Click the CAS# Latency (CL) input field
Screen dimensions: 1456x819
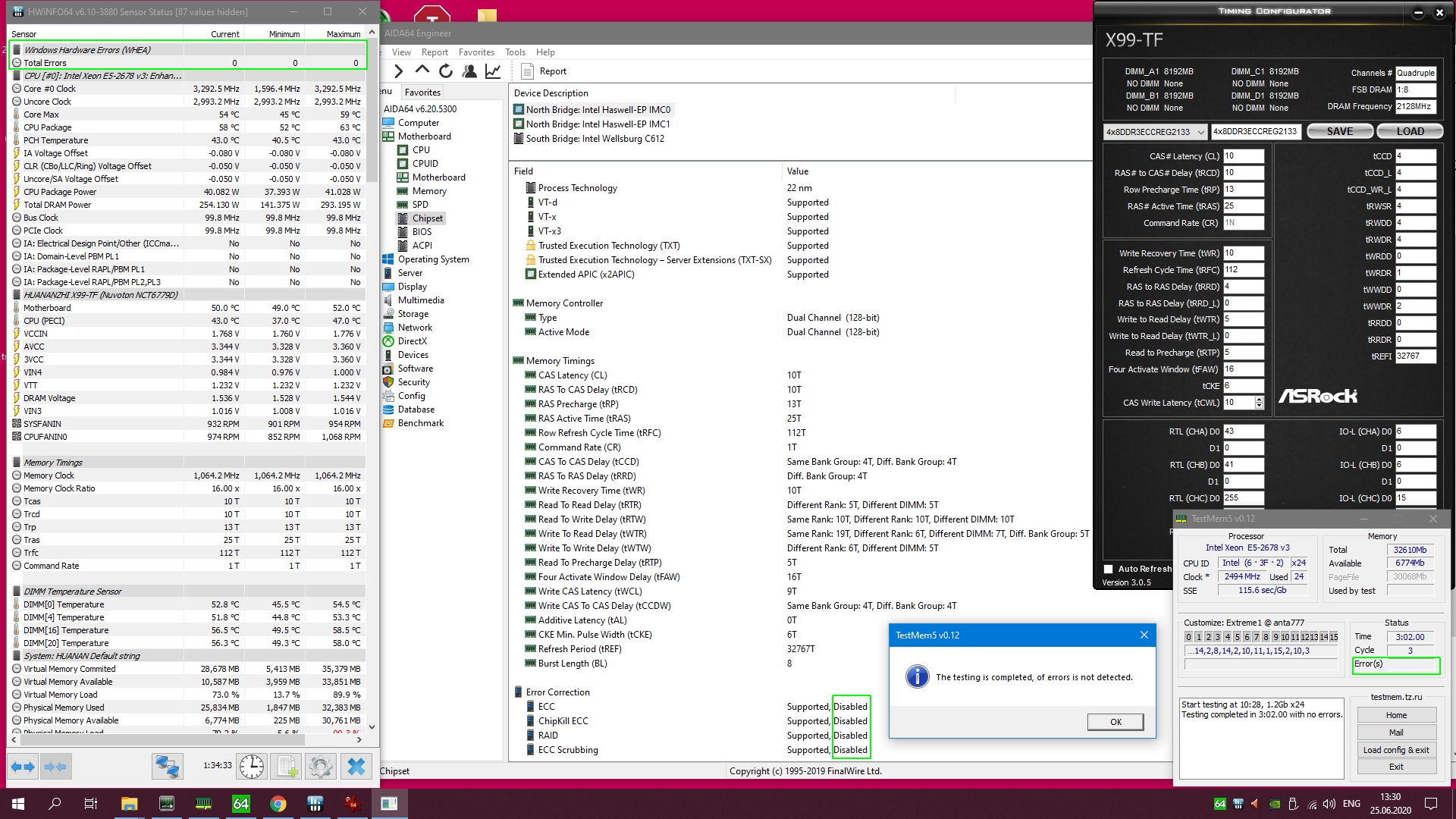pyautogui.click(x=1243, y=156)
